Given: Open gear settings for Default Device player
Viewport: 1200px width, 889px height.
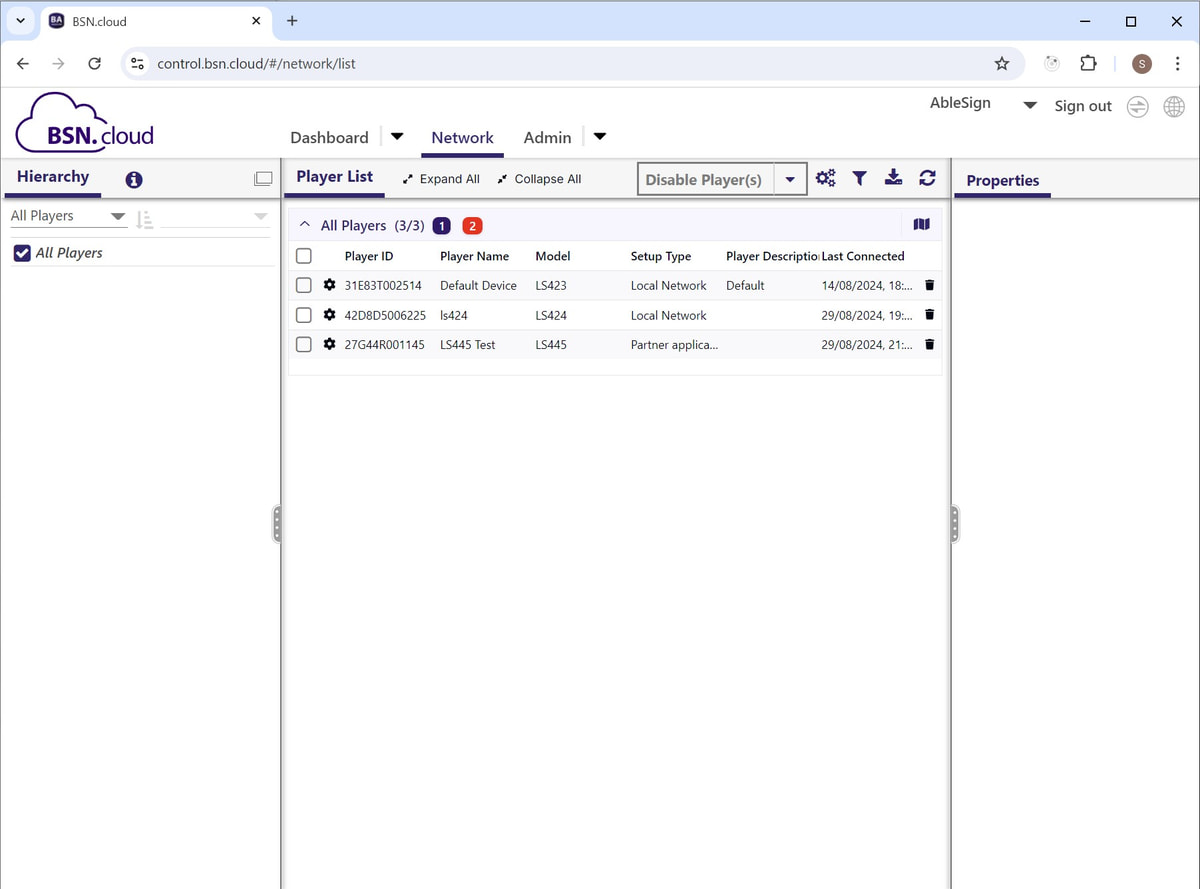Looking at the screenshot, I should [330, 286].
